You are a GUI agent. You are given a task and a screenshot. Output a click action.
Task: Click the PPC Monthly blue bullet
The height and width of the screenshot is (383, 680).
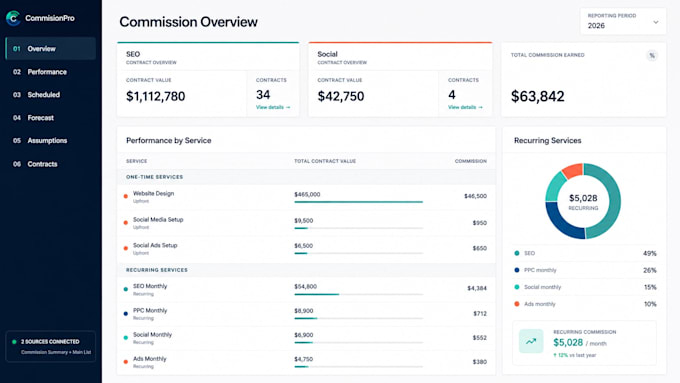coord(126,313)
